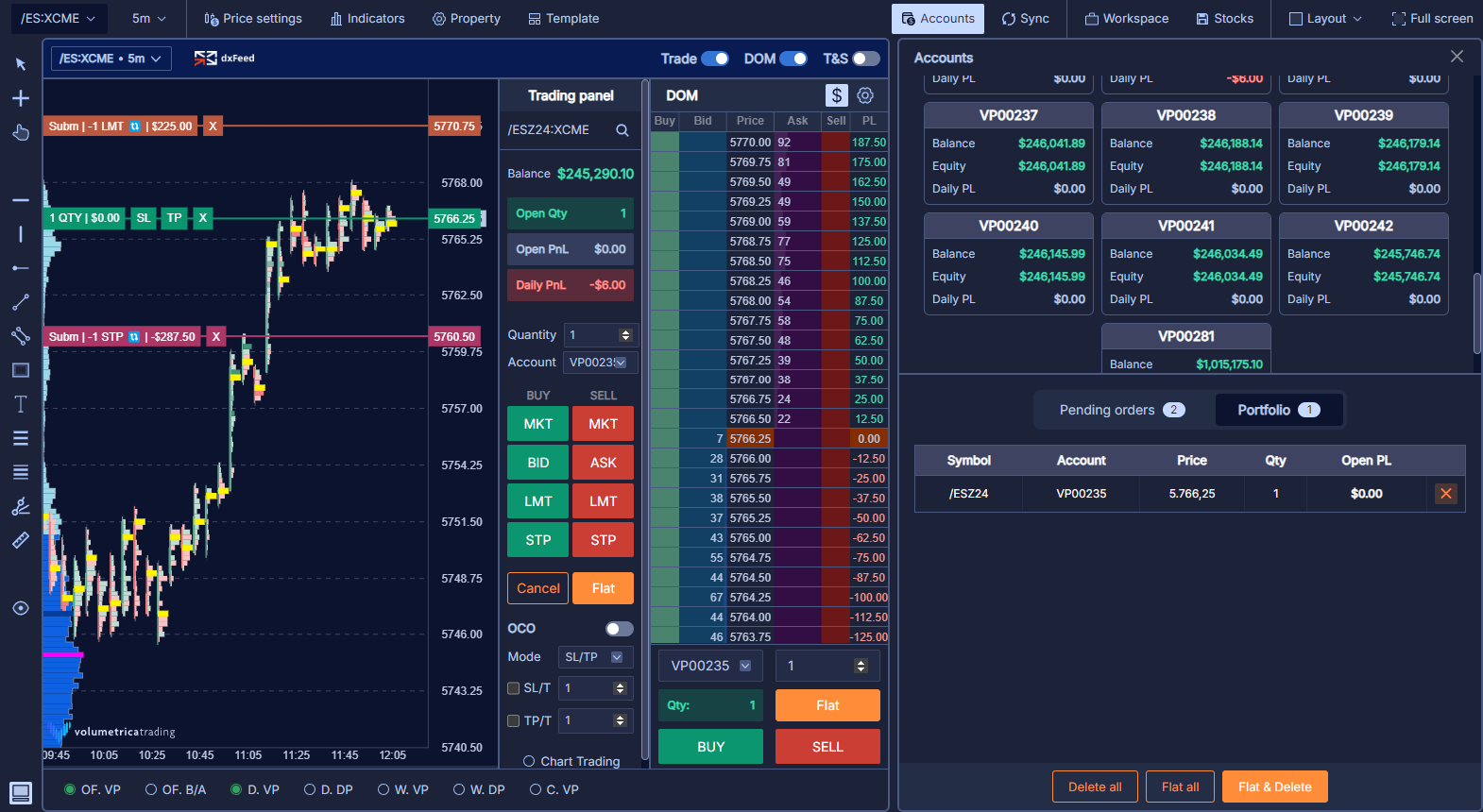This screenshot has width=1483, height=812.
Task: Open the 5m timeframe dropdown
Action: [x=148, y=19]
